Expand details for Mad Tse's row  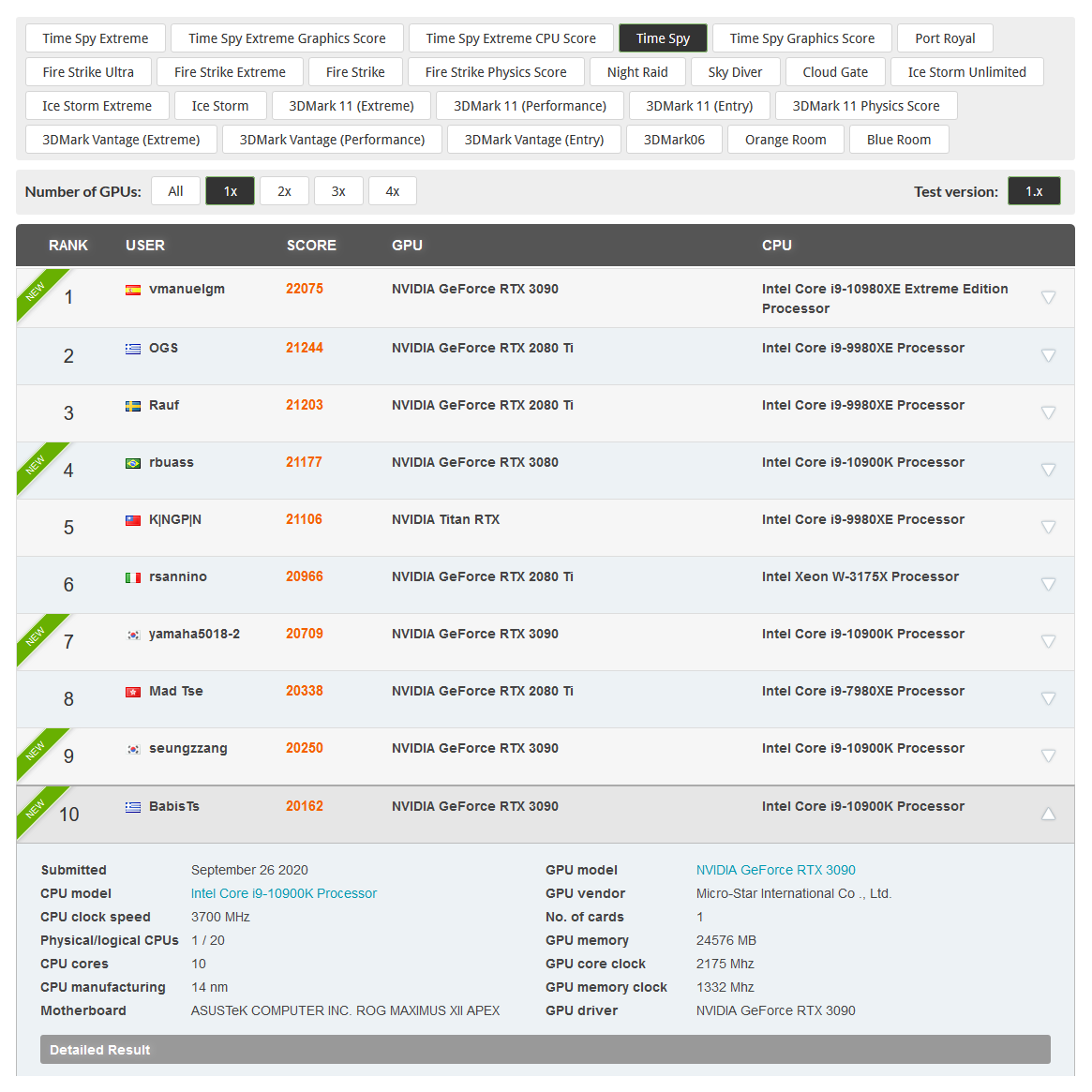[1048, 697]
